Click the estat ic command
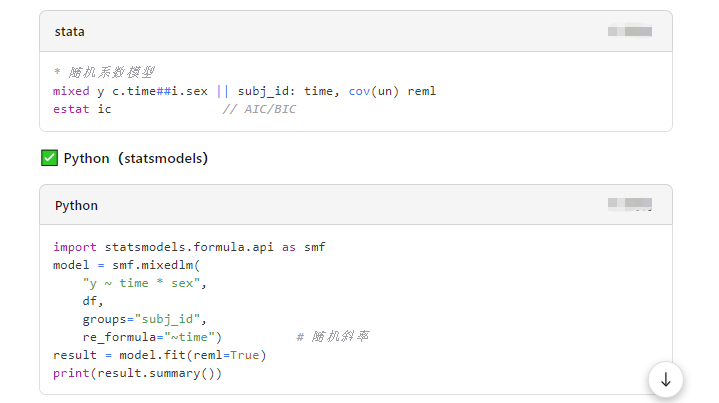Image resolution: width=719 pixels, height=403 pixels. (82, 108)
